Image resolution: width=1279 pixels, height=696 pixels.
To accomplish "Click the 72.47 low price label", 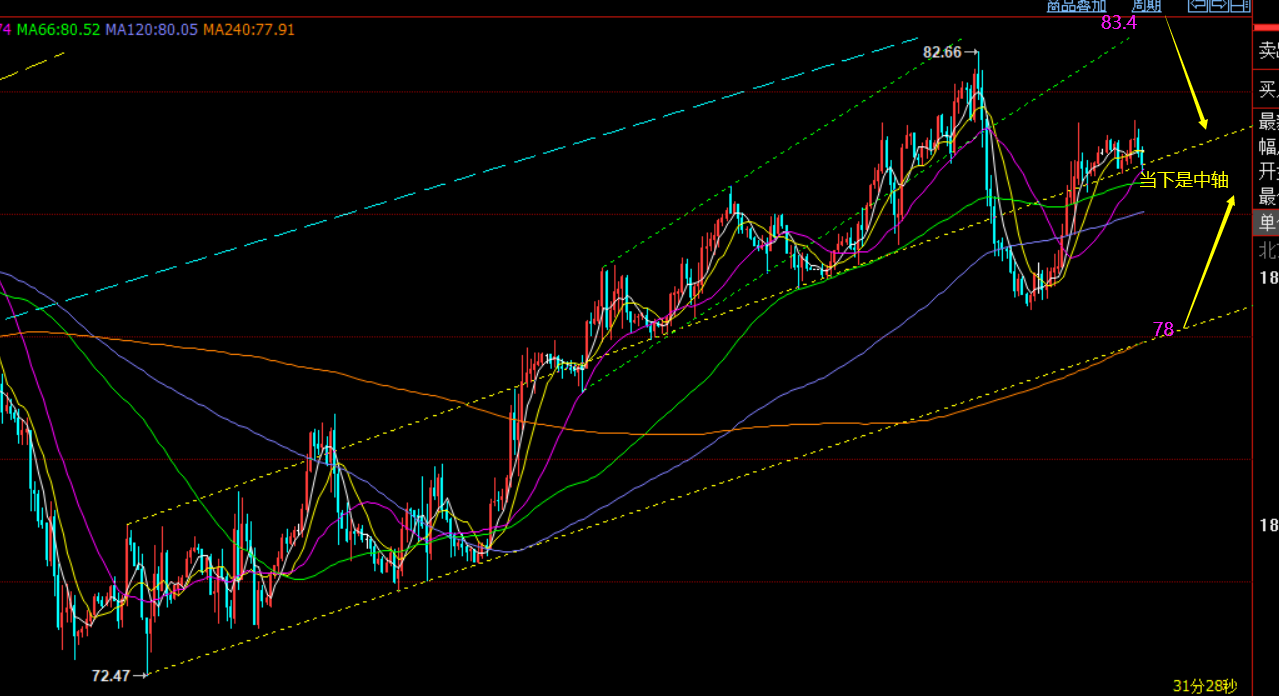I will [x=110, y=676].
